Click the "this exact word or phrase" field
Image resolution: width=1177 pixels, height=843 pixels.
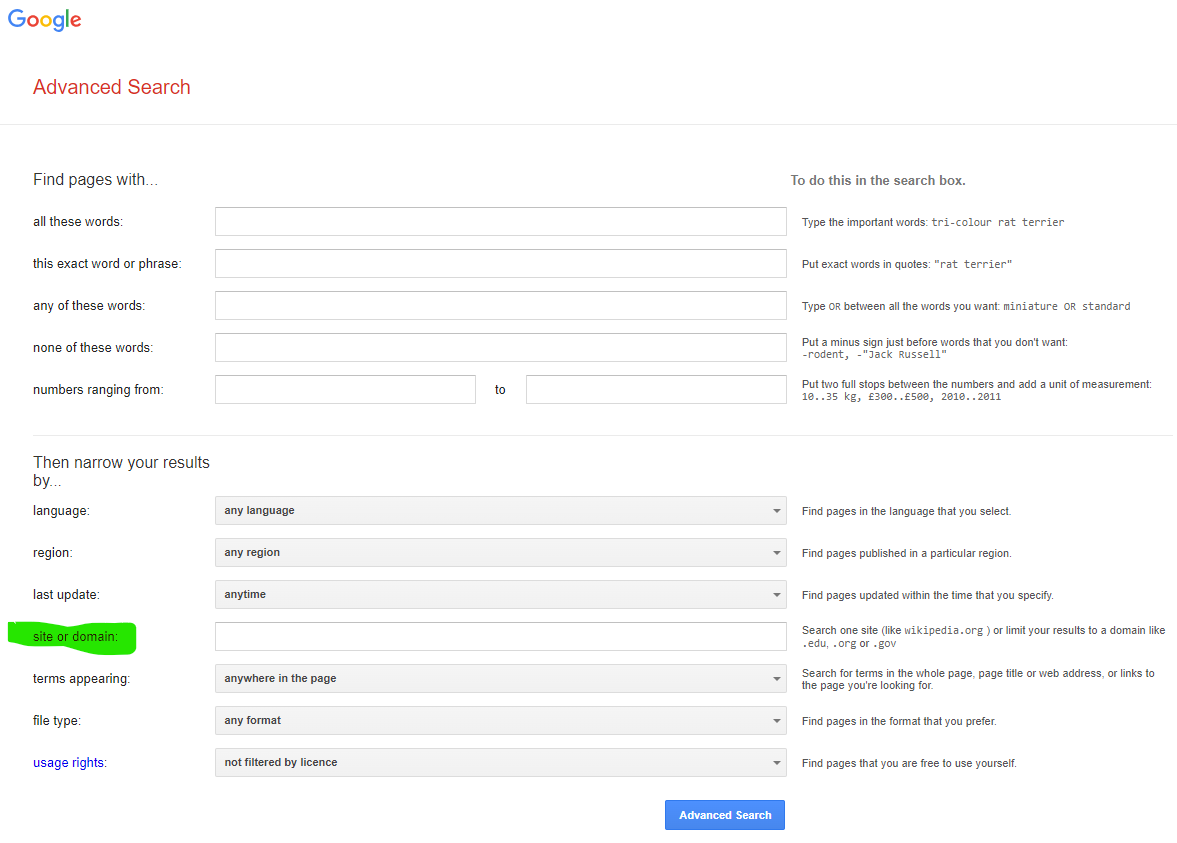click(x=500, y=263)
